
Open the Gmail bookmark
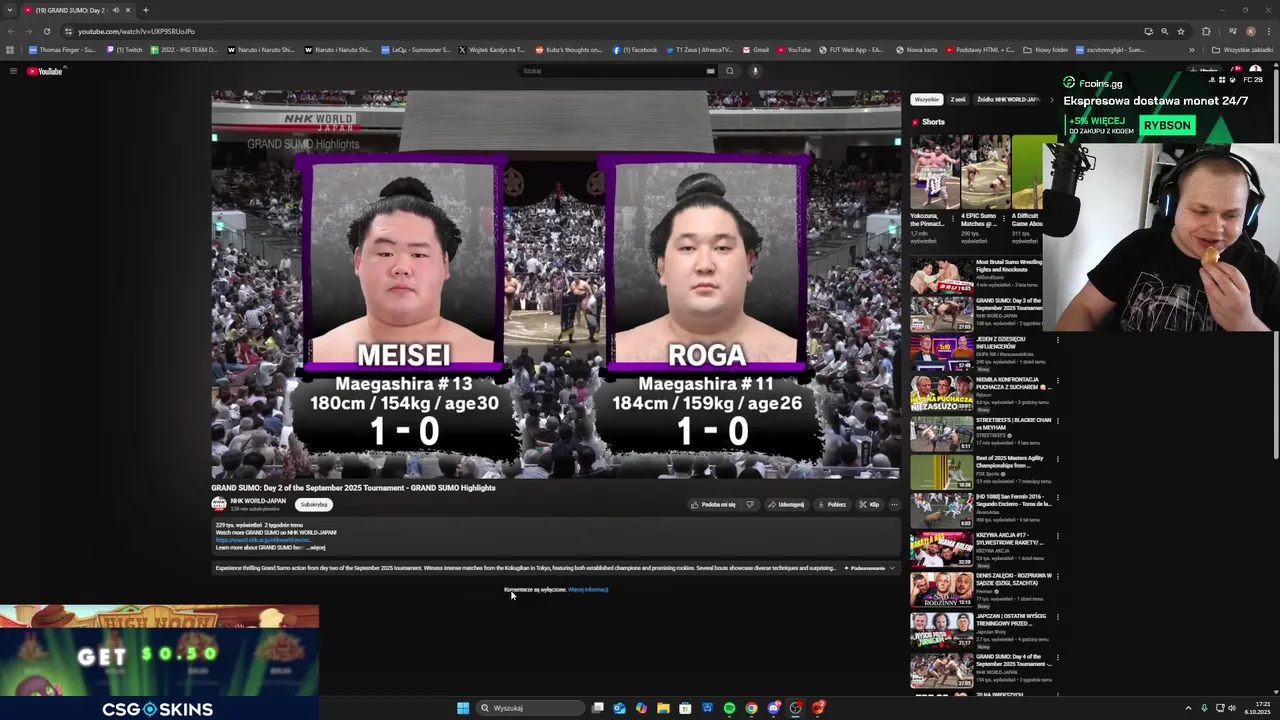[x=756, y=49]
